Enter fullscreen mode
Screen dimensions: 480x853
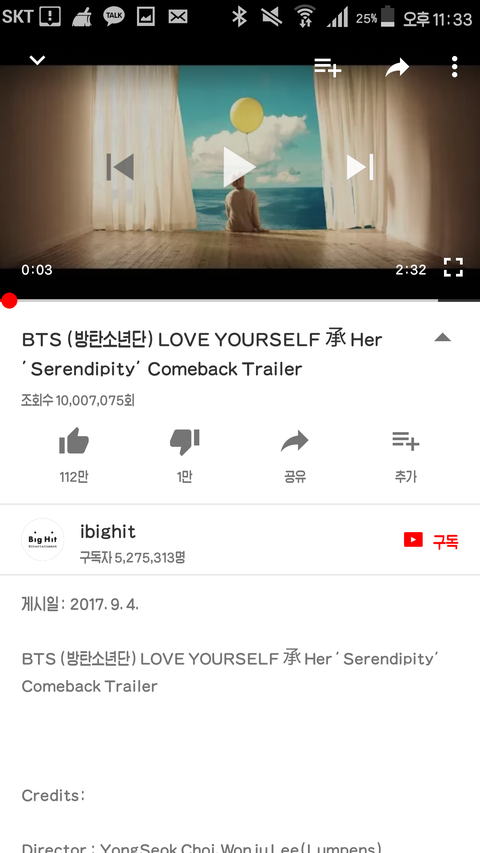click(x=453, y=268)
